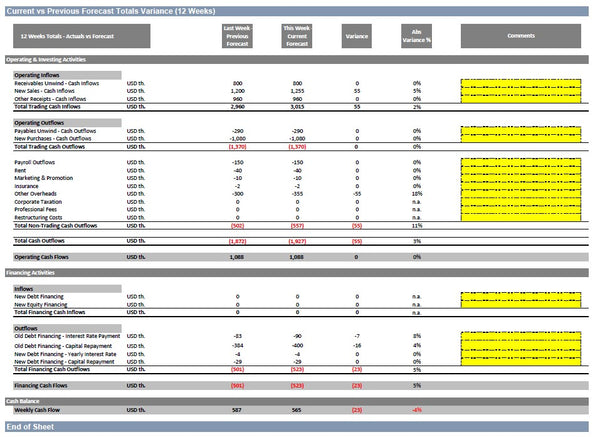The image size is (600, 437).
Task: Click the yellow comment cell for Receivables Unwind
Action: pos(521,83)
